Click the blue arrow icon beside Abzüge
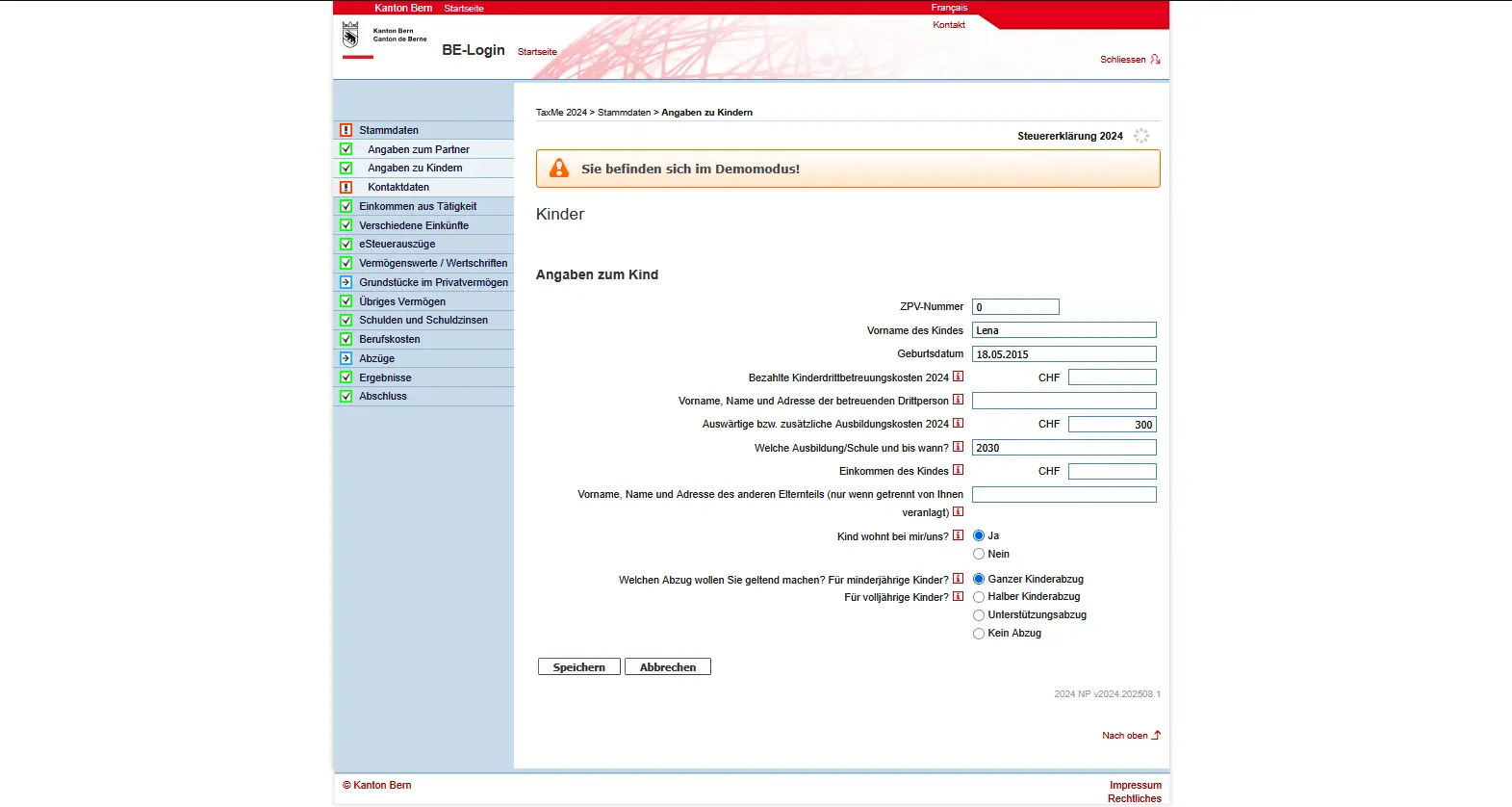Image resolution: width=1512 pixels, height=807 pixels. click(346, 358)
